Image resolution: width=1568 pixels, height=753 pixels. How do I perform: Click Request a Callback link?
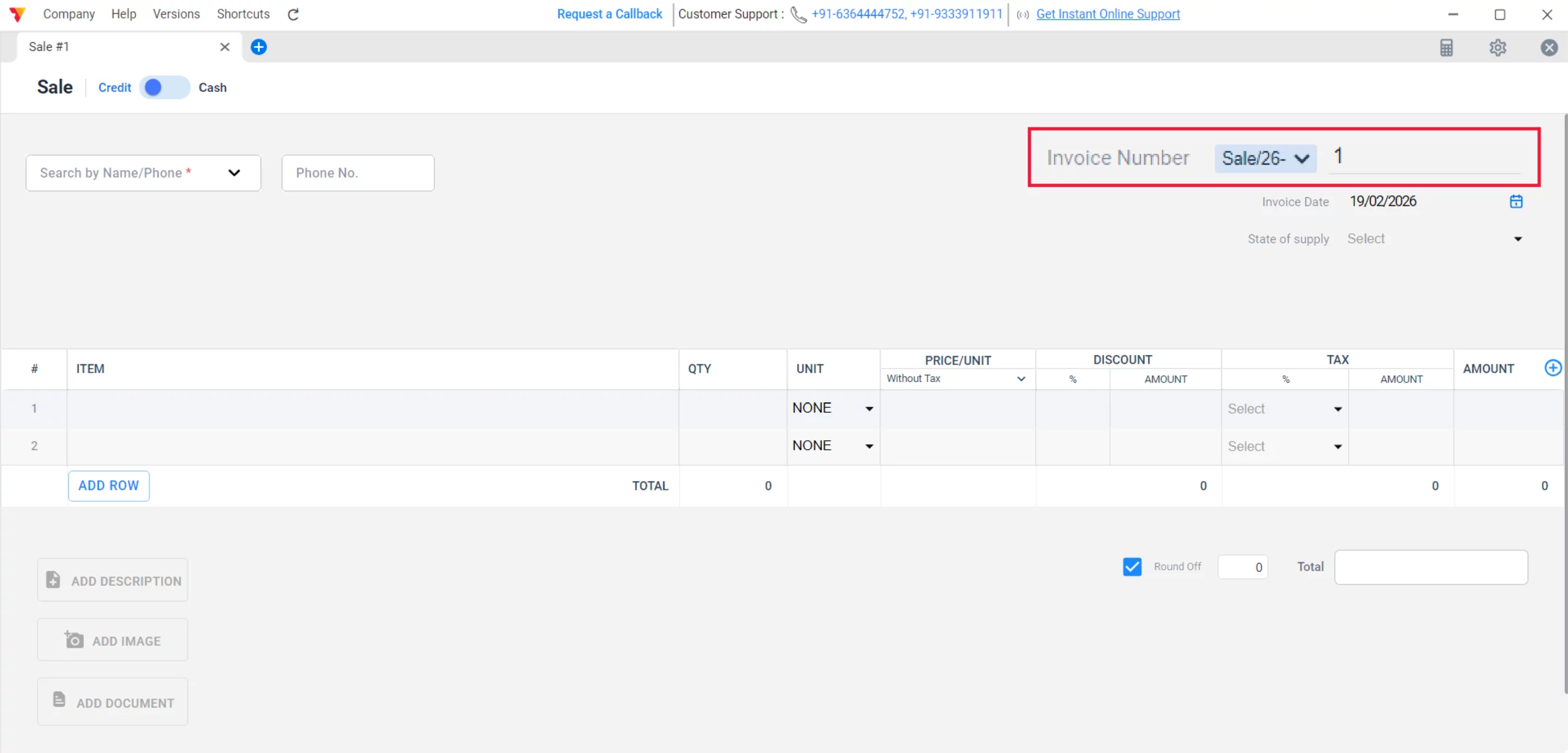[609, 14]
